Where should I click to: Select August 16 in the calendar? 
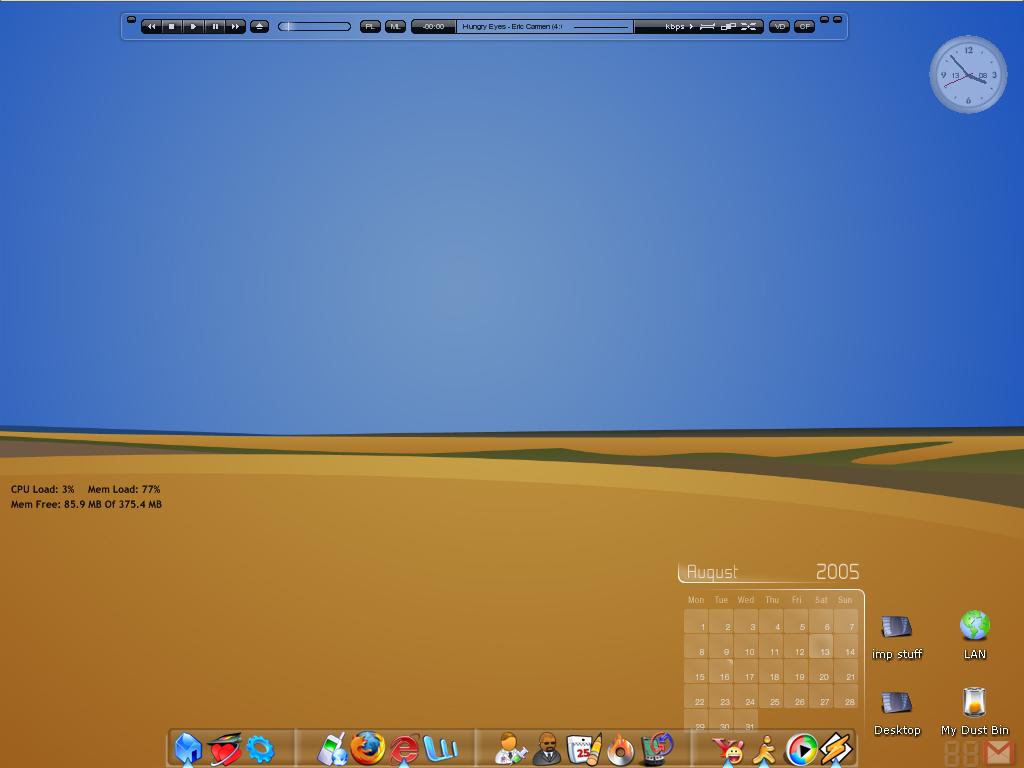pyautogui.click(x=722, y=671)
